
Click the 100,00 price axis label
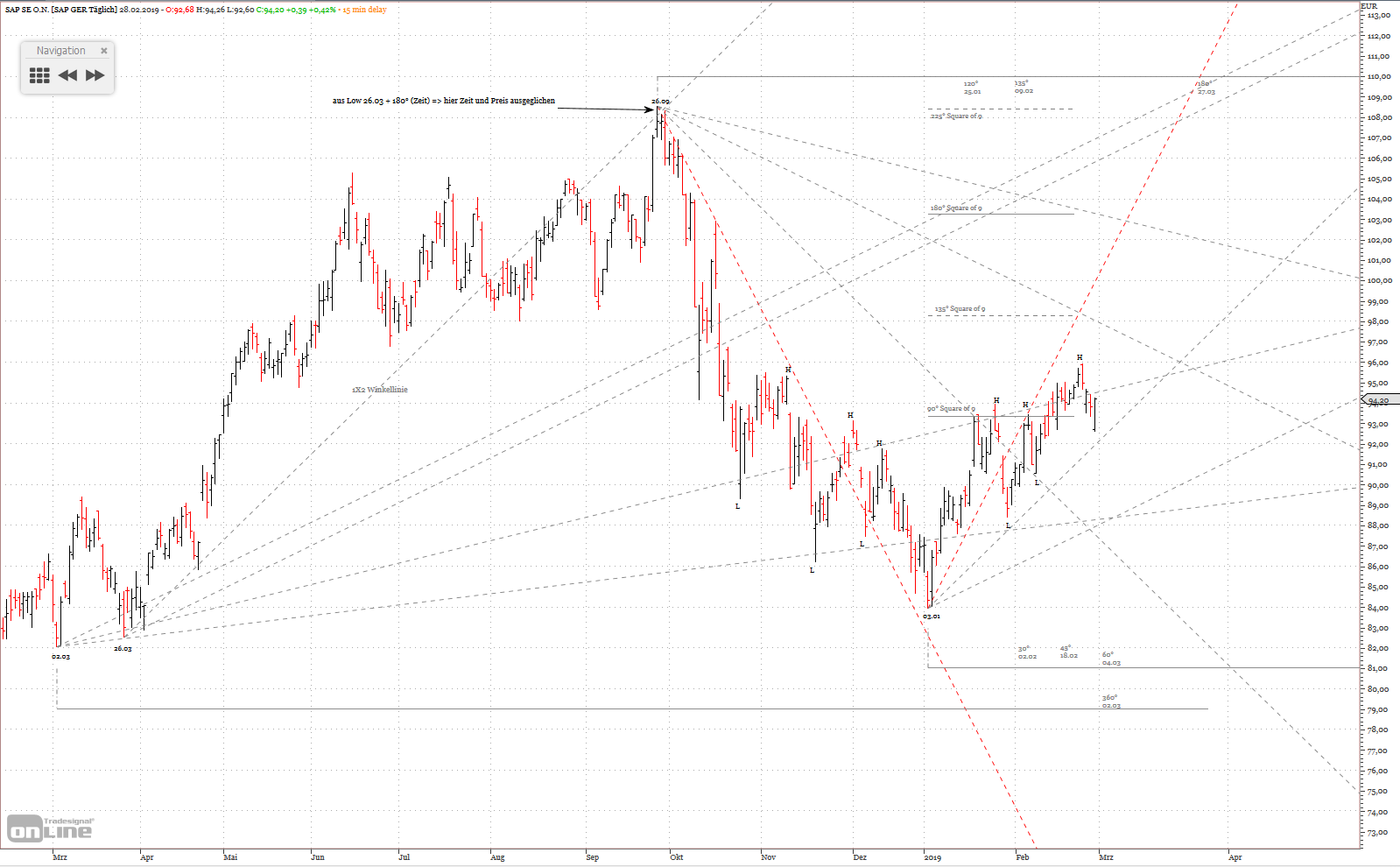tap(1380, 280)
